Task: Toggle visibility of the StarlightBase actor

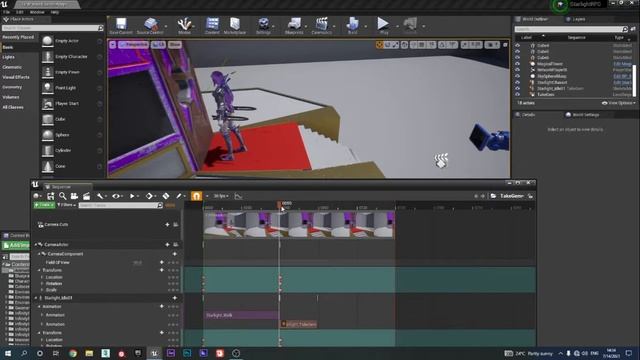Action: pos(518,82)
